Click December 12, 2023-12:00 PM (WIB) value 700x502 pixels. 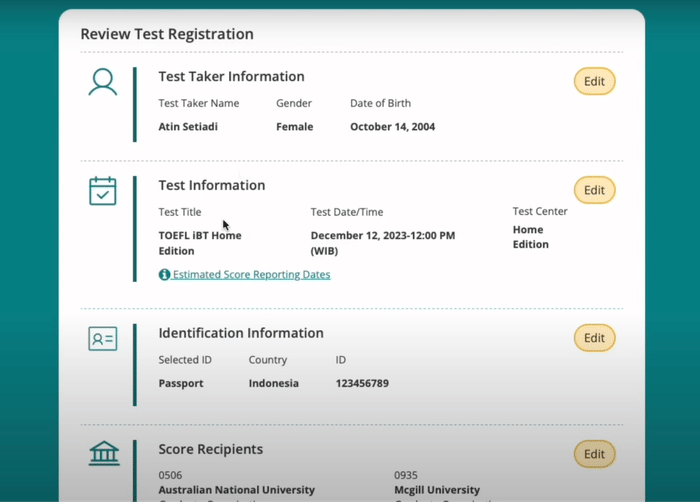[383, 243]
